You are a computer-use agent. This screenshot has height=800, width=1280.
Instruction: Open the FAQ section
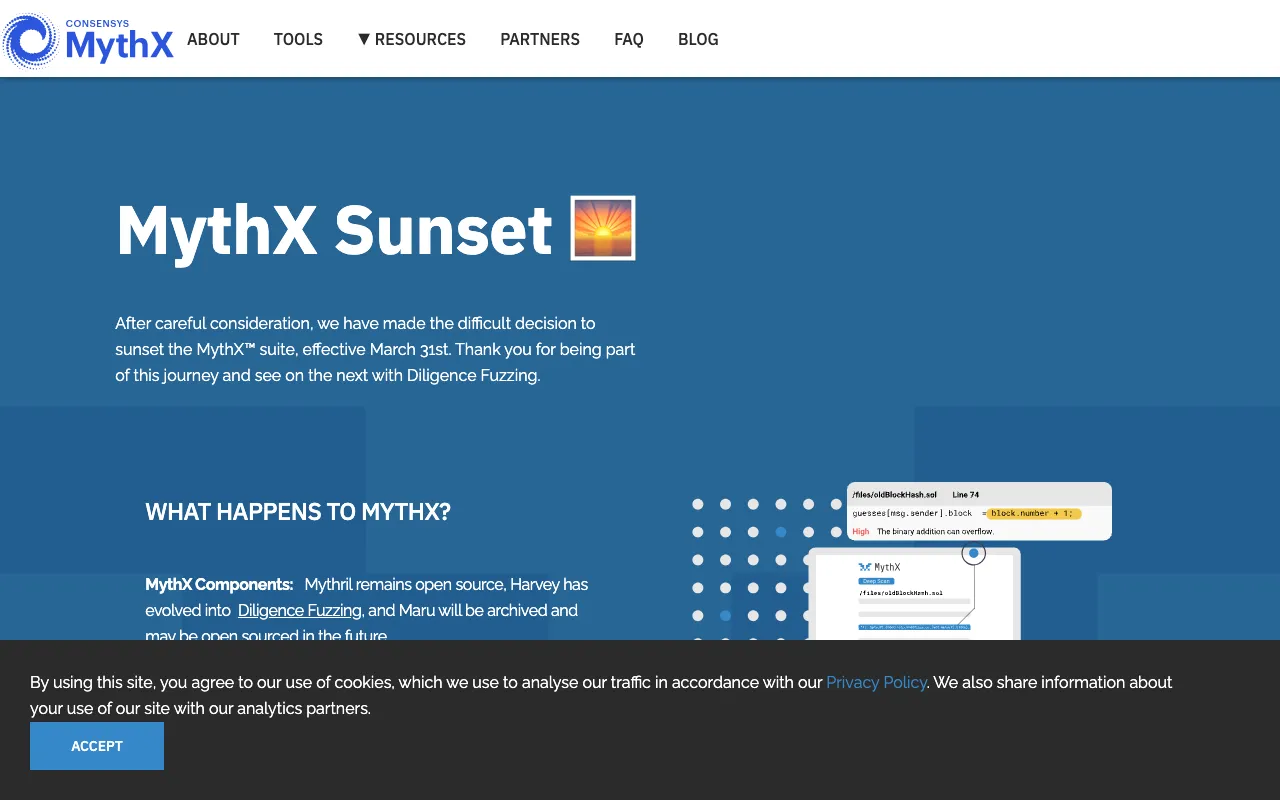(629, 39)
